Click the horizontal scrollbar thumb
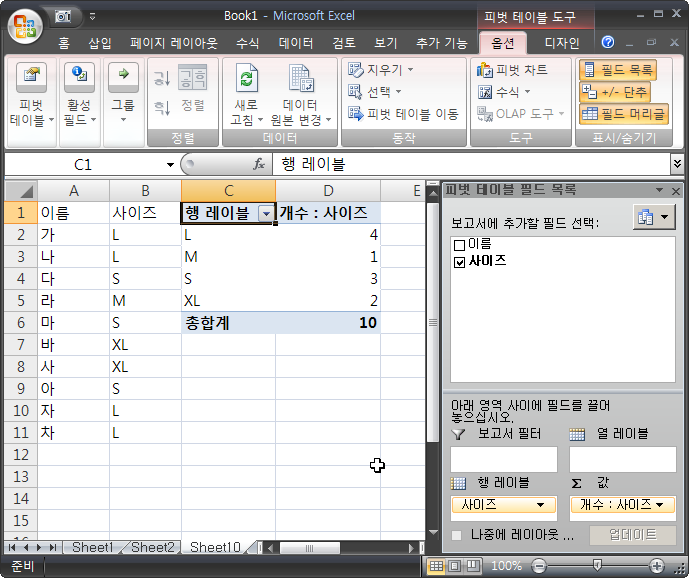 point(309,548)
